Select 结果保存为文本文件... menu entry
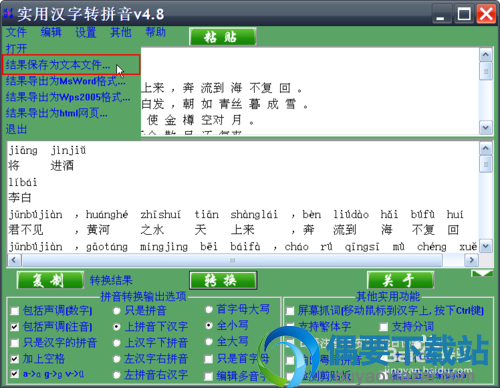 point(71,65)
